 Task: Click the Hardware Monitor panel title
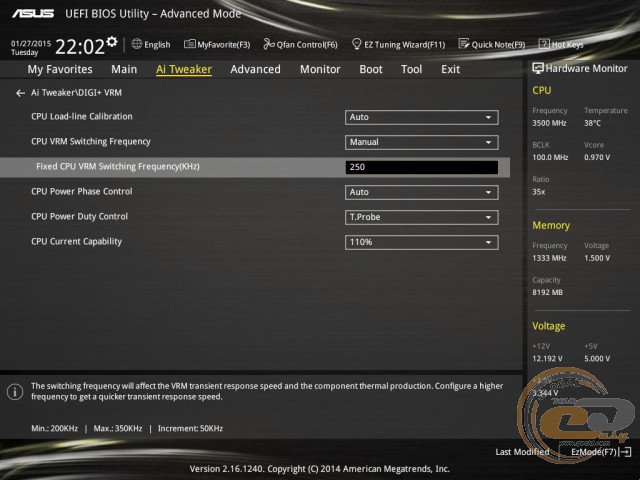click(586, 69)
